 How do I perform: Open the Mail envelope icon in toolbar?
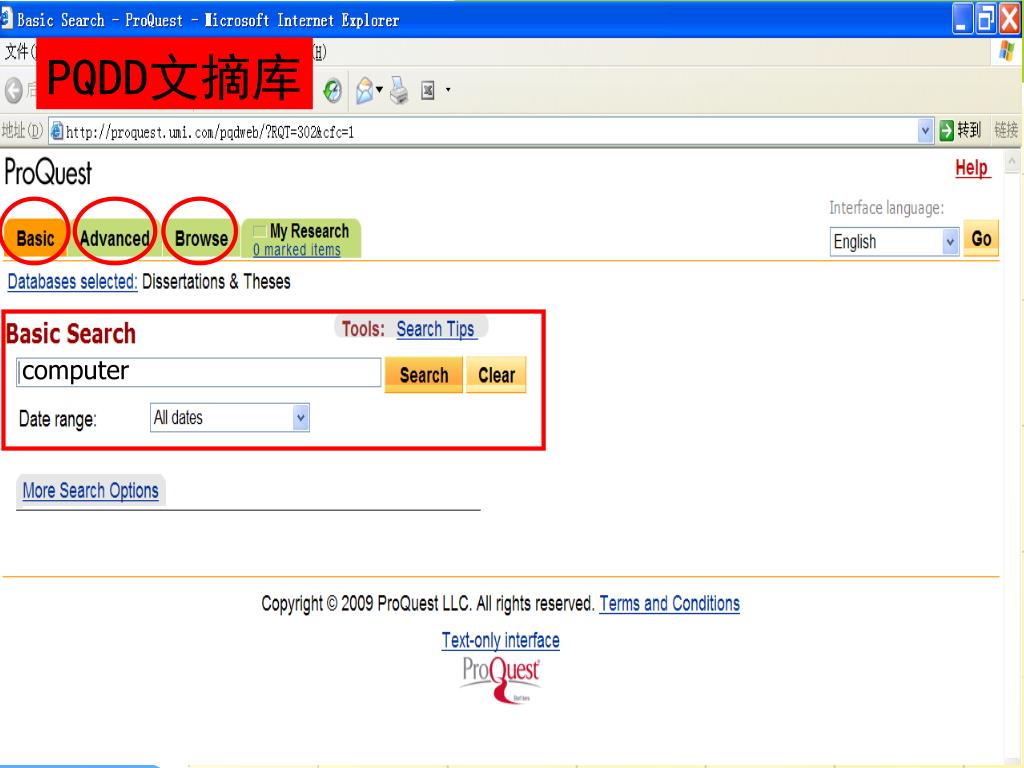pos(365,90)
